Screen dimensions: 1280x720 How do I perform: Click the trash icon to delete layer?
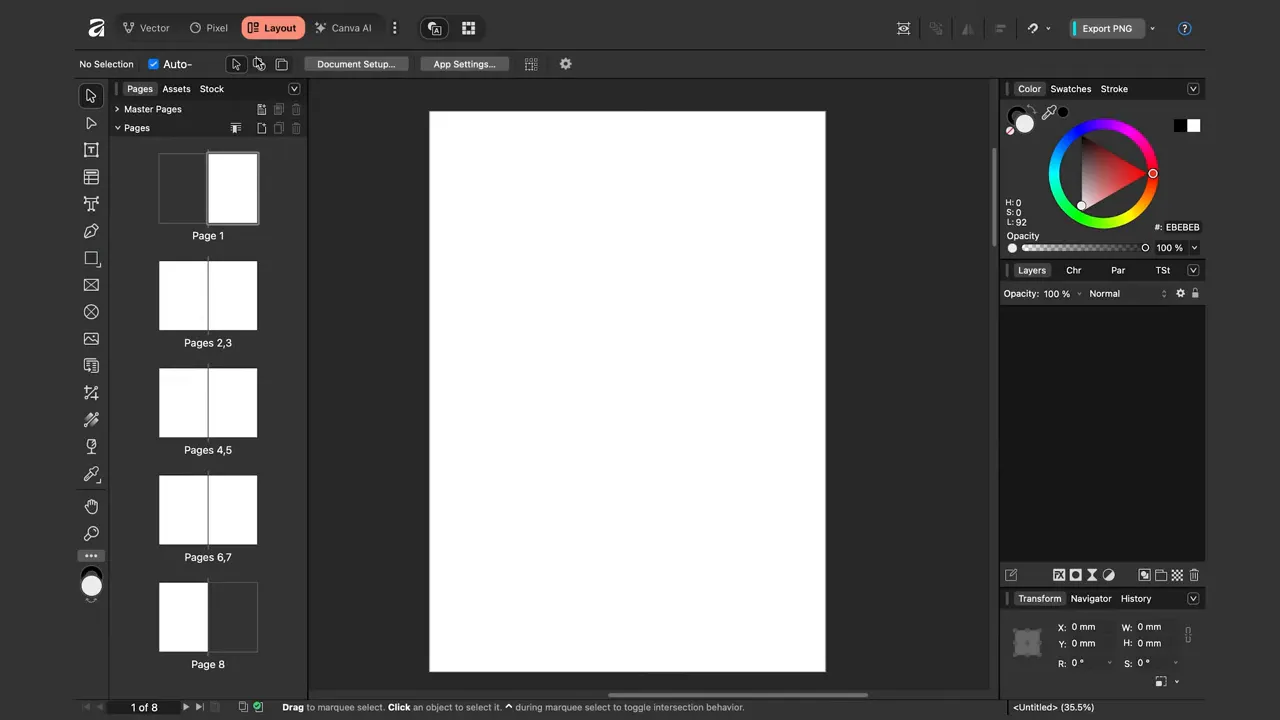coord(1194,575)
